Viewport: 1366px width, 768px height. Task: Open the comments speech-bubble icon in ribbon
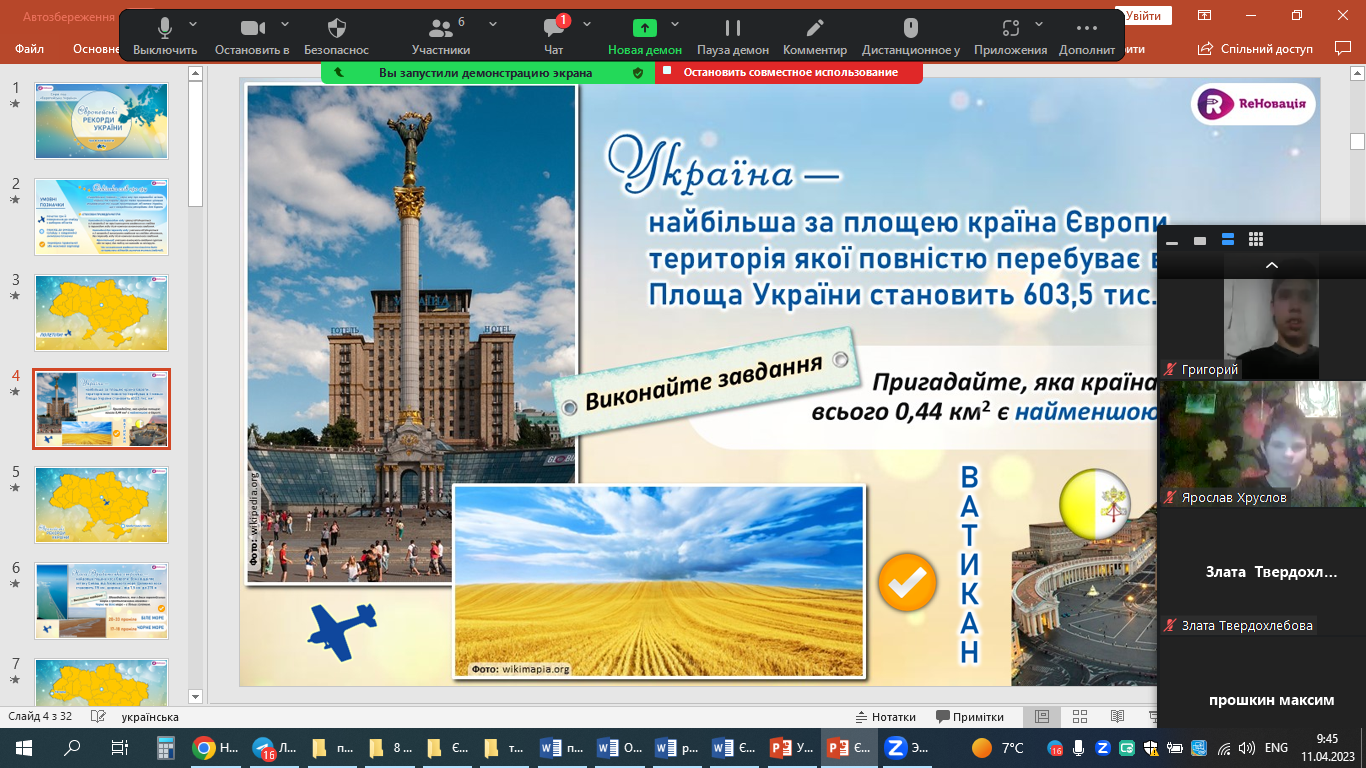pos(1343,48)
